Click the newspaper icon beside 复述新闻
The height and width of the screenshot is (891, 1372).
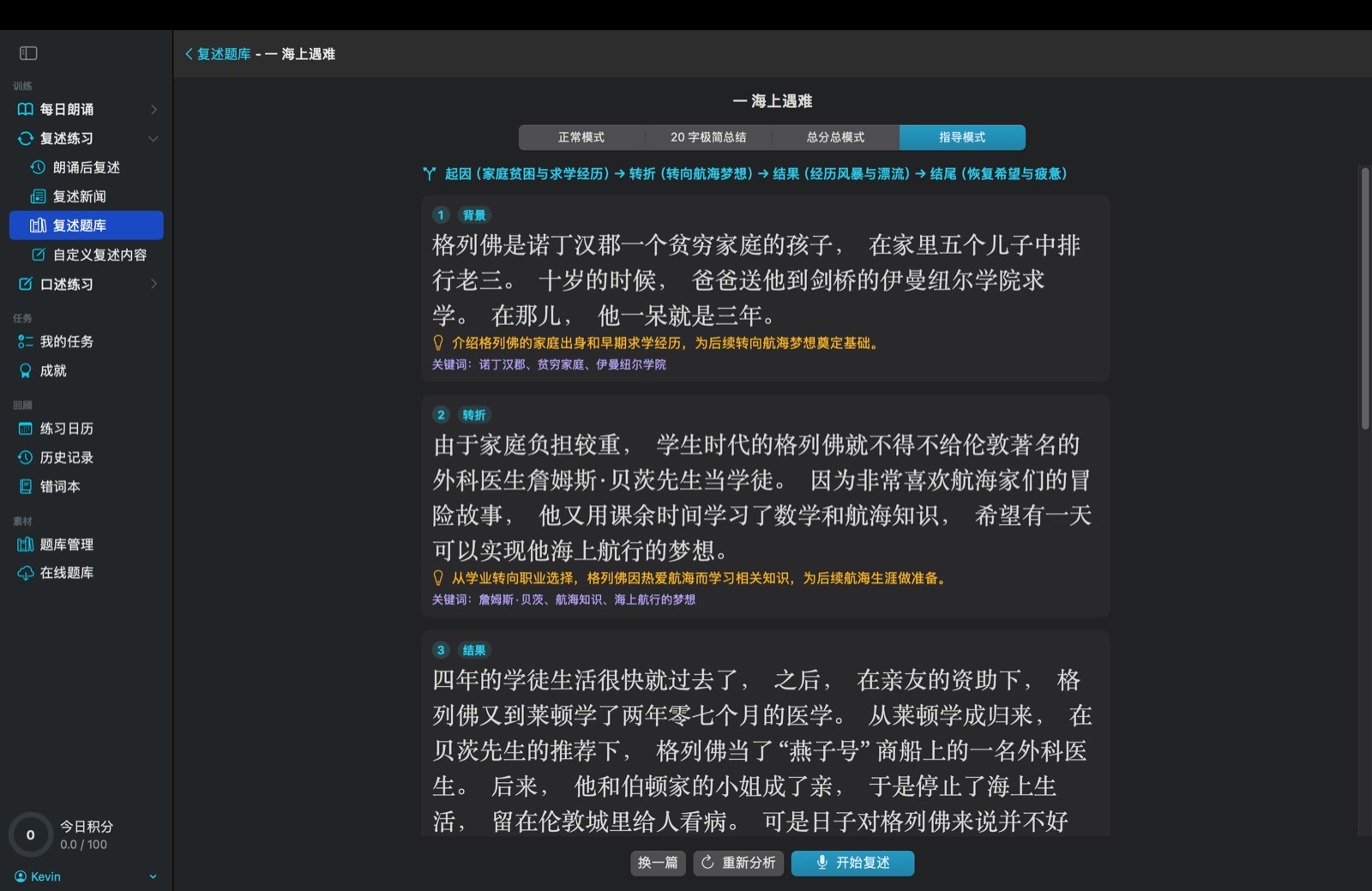[38, 196]
